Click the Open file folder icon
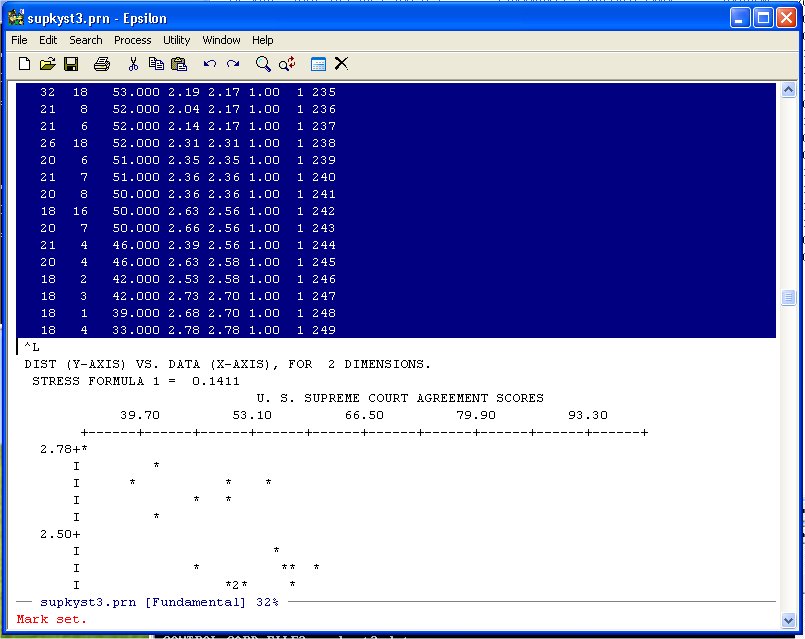This screenshot has width=805, height=639. [x=47, y=64]
